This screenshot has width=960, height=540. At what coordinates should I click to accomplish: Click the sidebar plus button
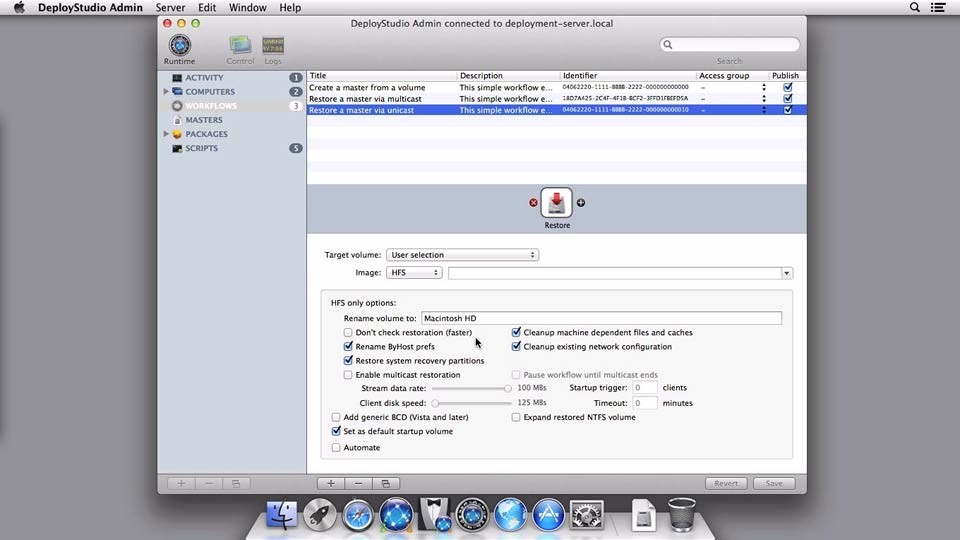click(181, 484)
